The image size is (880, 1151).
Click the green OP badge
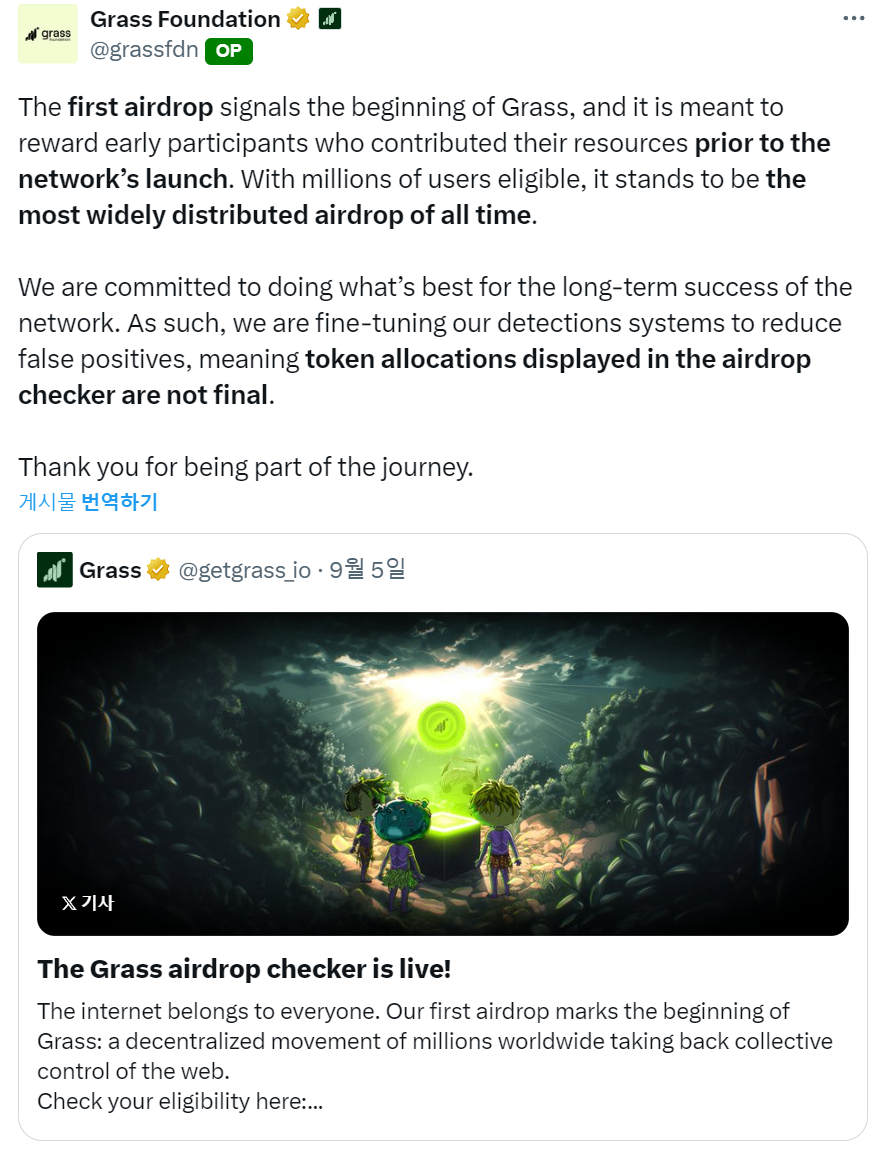click(229, 50)
